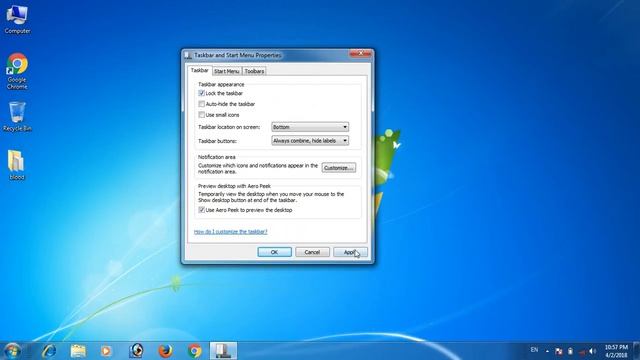This screenshot has height=360, width=640.
Task: Click the dialog title bar system icon
Action: coord(188,55)
